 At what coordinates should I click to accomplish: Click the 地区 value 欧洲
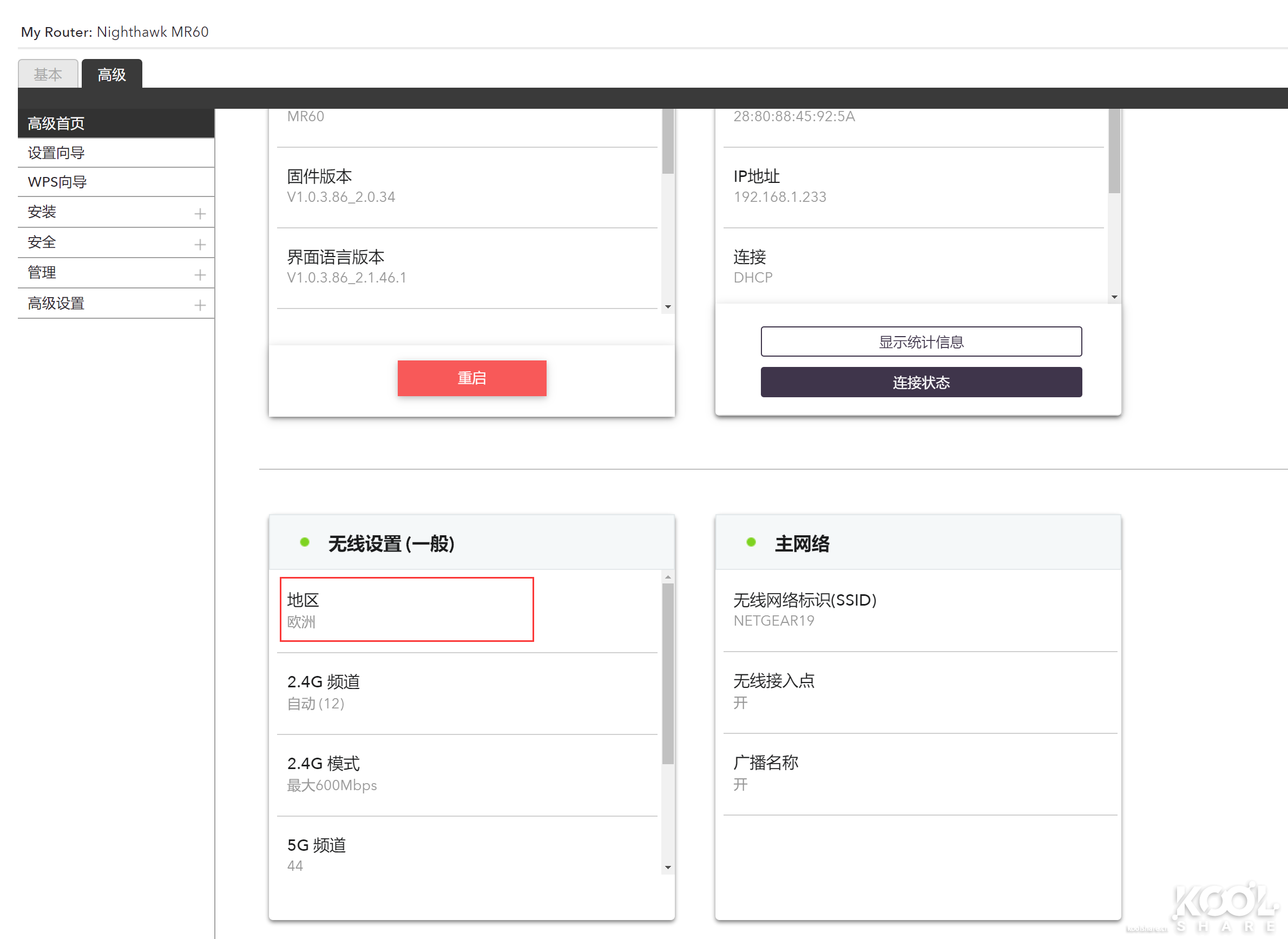(301, 622)
